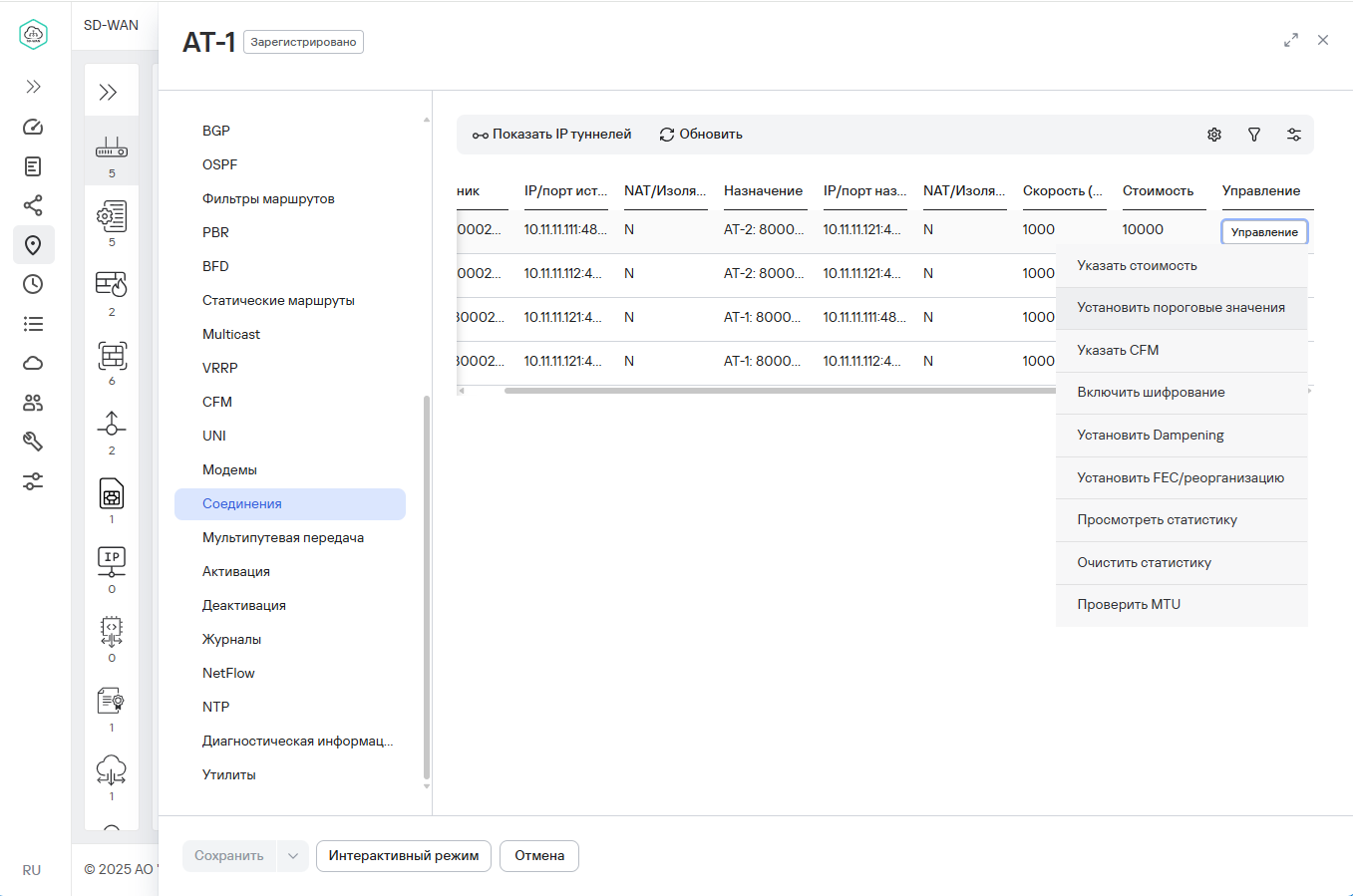This screenshot has height=896, width=1353.
Task: Click the table settings gear icon
Action: click(x=1214, y=135)
